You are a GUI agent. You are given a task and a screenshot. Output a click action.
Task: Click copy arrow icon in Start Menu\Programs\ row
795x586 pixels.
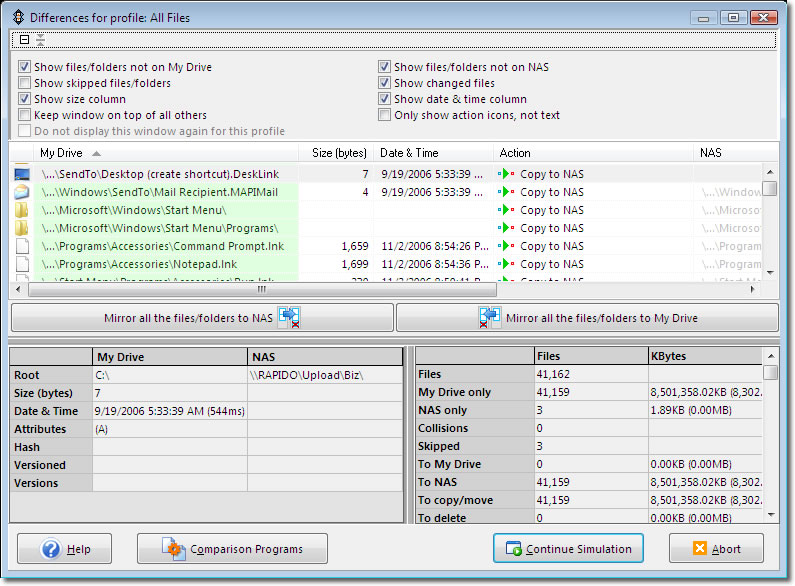click(506, 228)
